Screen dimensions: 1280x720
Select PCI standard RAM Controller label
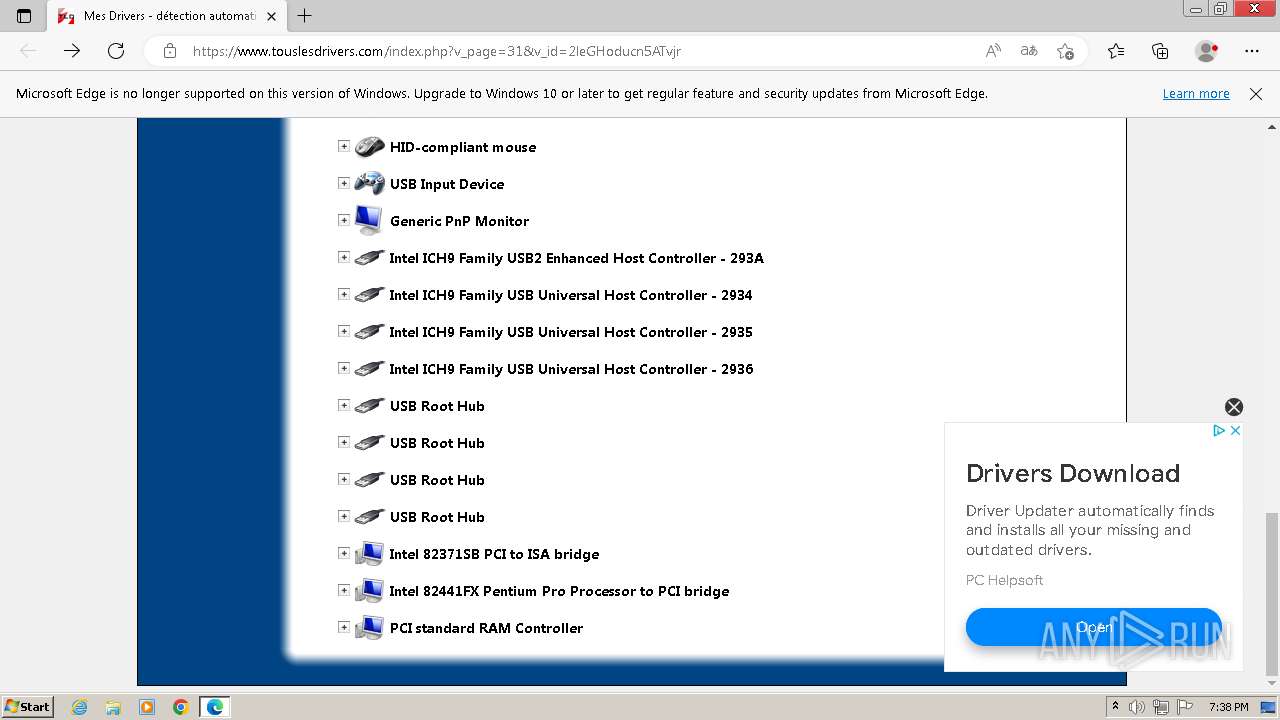click(486, 628)
